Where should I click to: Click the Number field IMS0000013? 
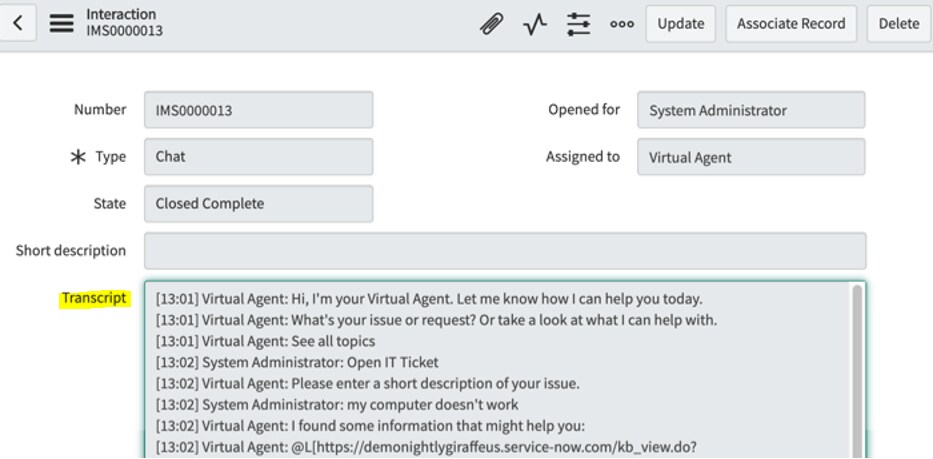(258, 110)
